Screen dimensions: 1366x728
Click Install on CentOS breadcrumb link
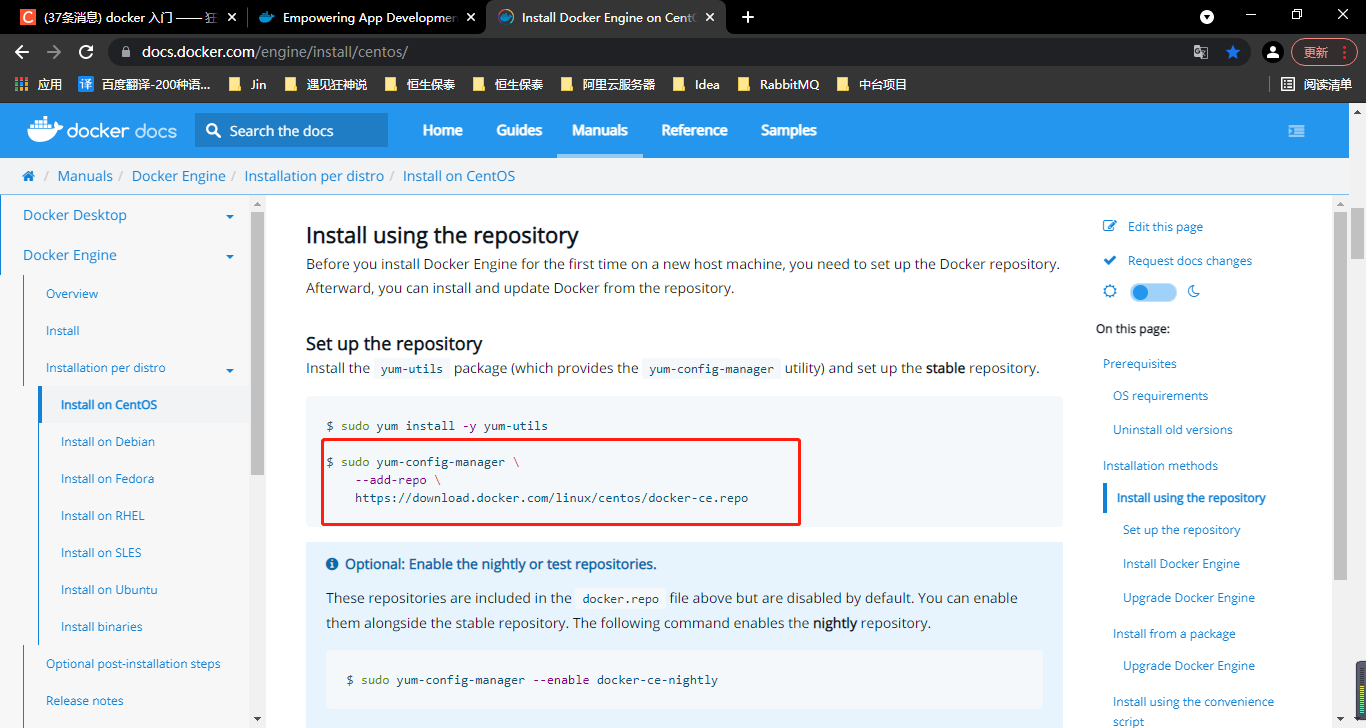[459, 176]
